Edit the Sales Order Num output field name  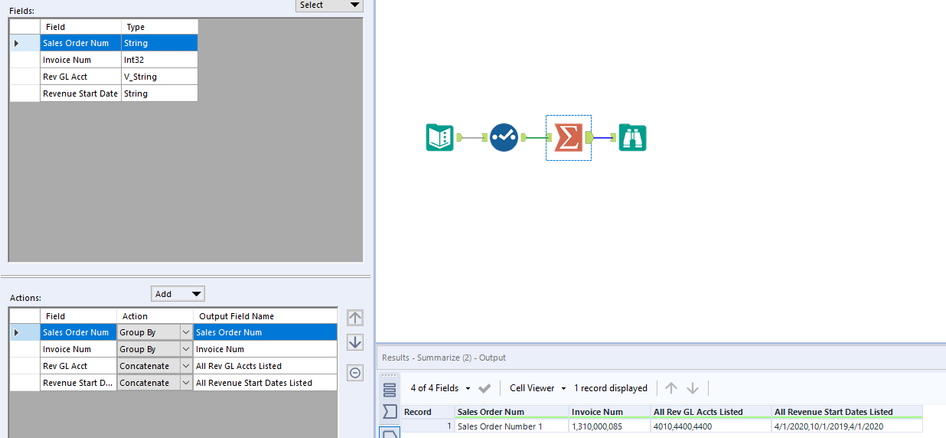pyautogui.click(x=265, y=332)
